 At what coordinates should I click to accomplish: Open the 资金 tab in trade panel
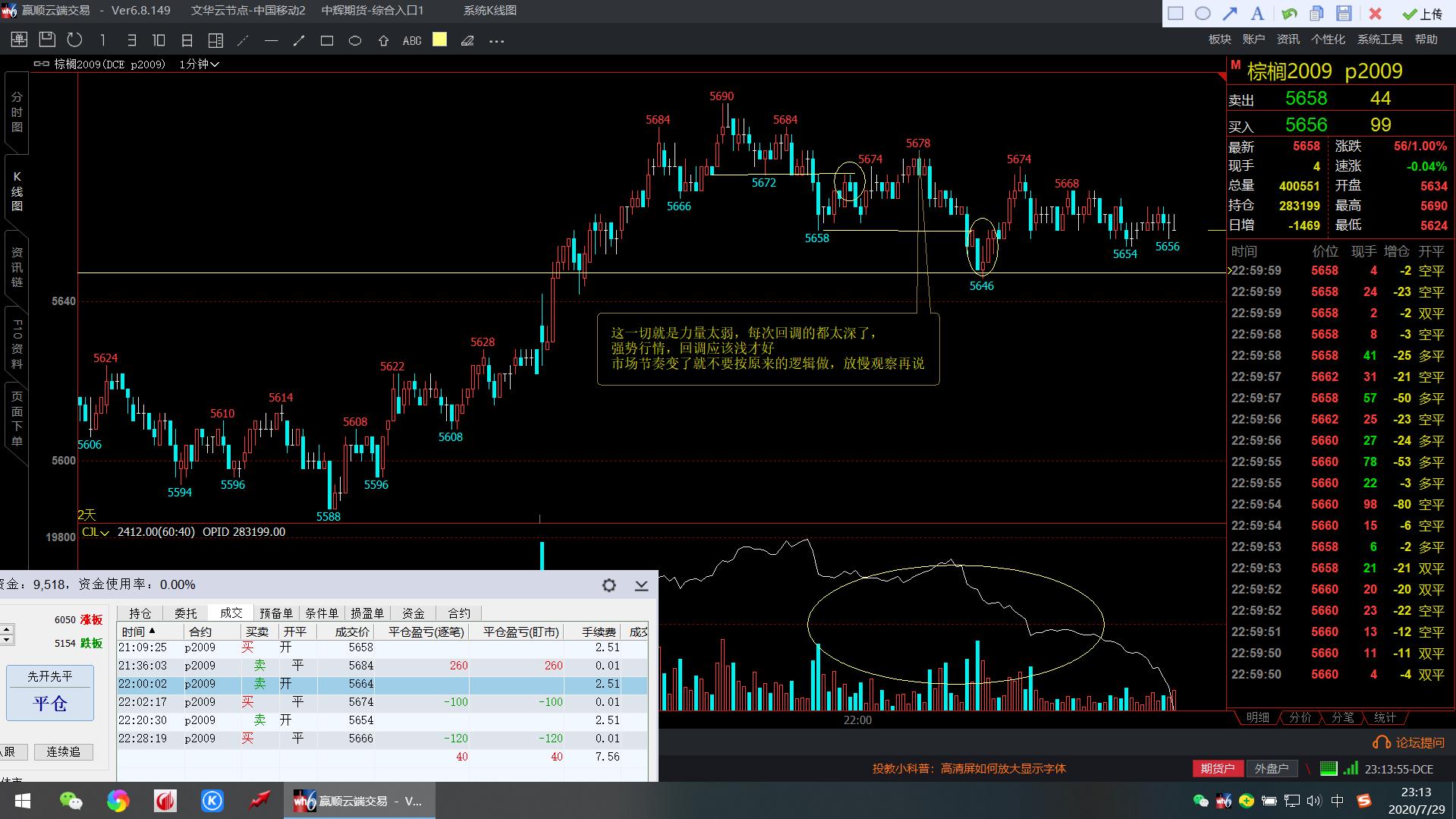click(414, 613)
